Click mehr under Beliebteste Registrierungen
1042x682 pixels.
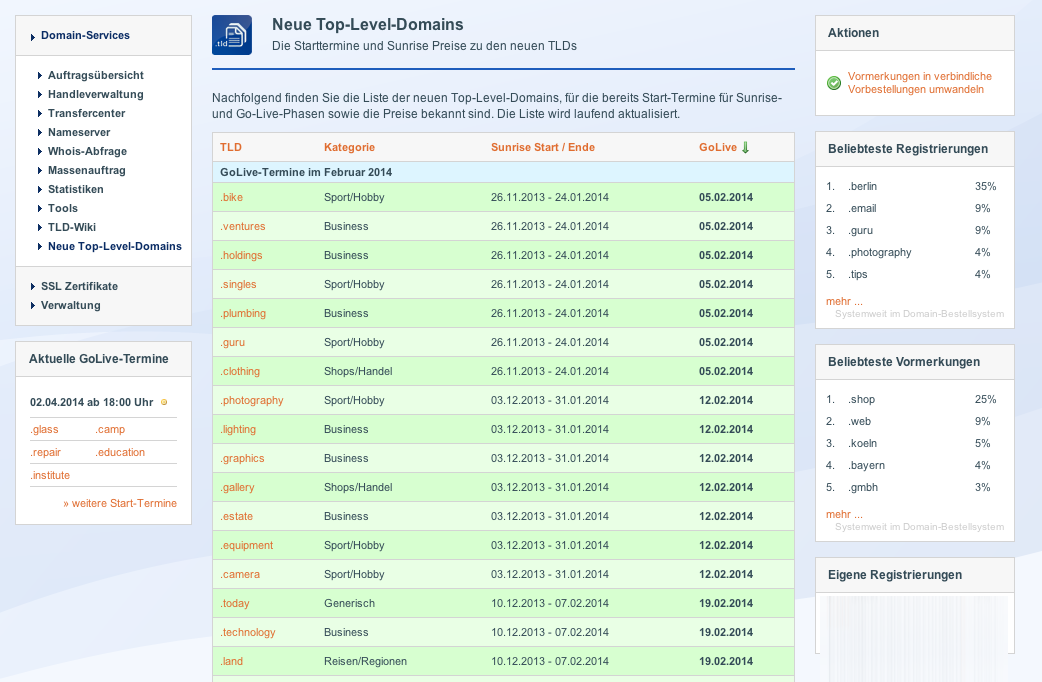[x=843, y=301]
